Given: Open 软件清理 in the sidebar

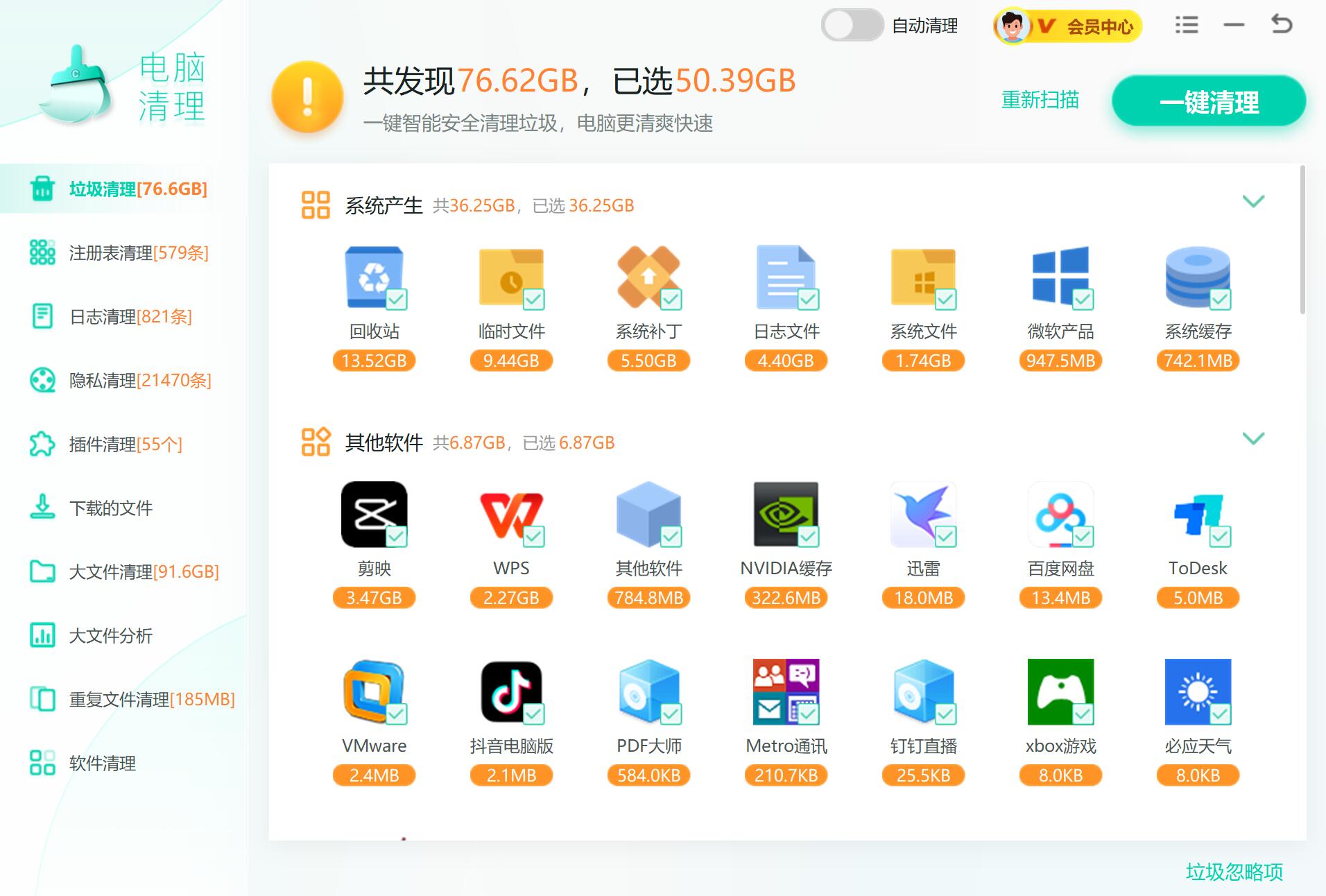Looking at the screenshot, I should 123,763.
